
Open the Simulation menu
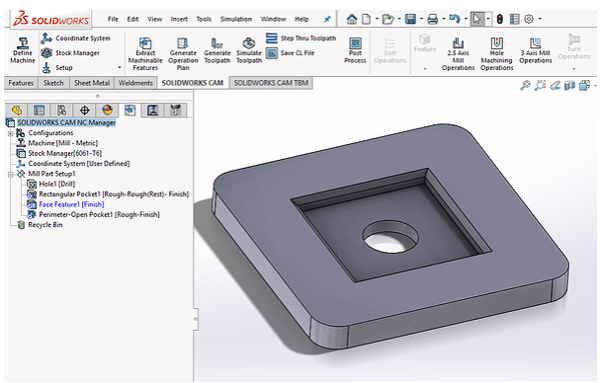coord(236,19)
